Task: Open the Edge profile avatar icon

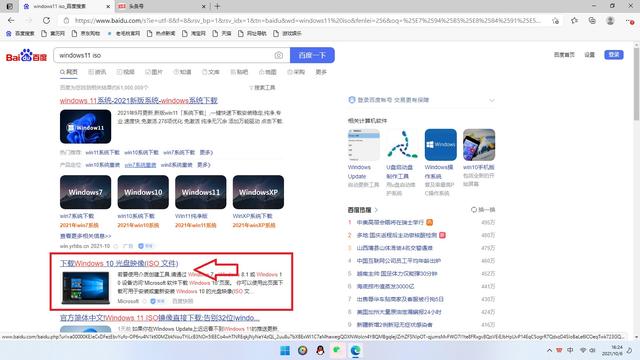Action: tap(610, 20)
